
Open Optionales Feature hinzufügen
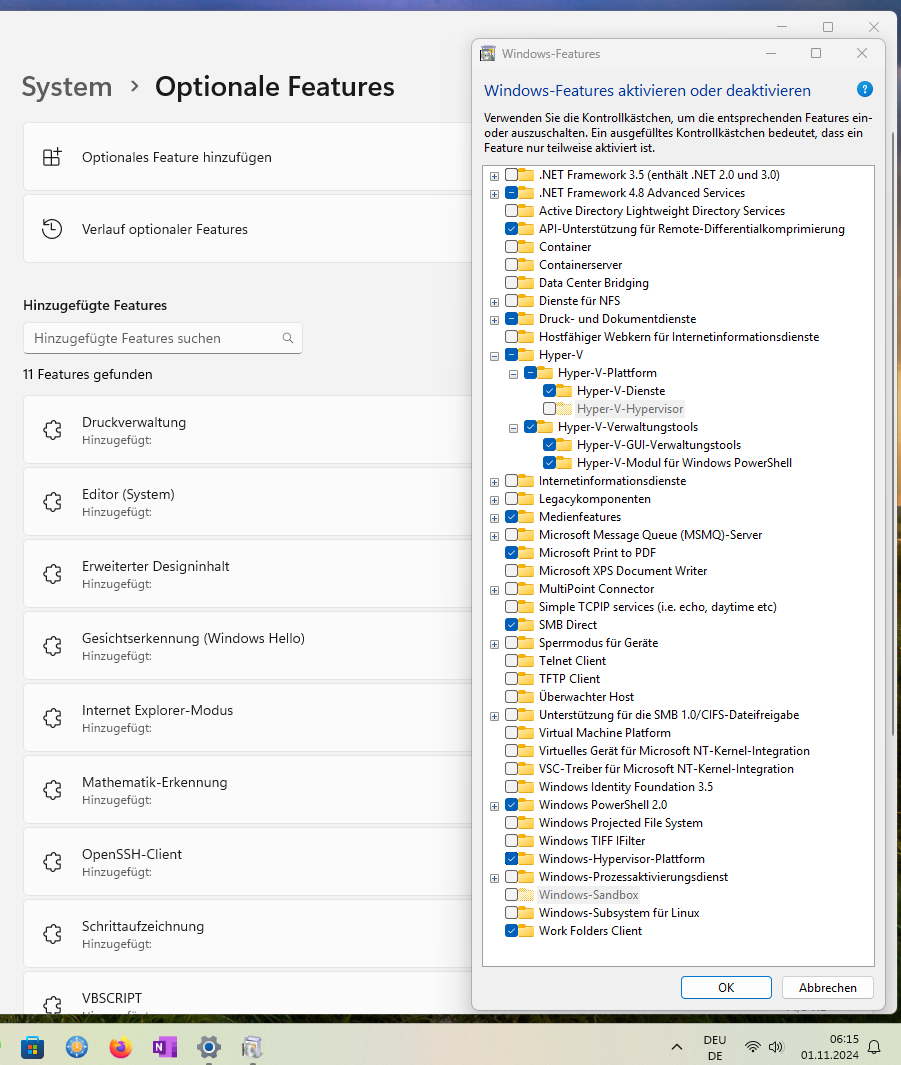click(248, 157)
